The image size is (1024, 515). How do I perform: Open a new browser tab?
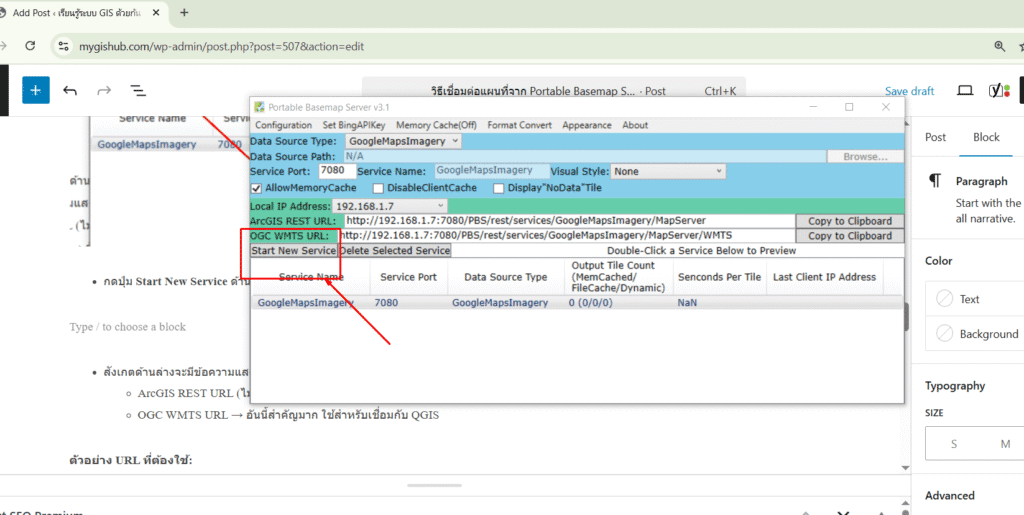click(184, 12)
